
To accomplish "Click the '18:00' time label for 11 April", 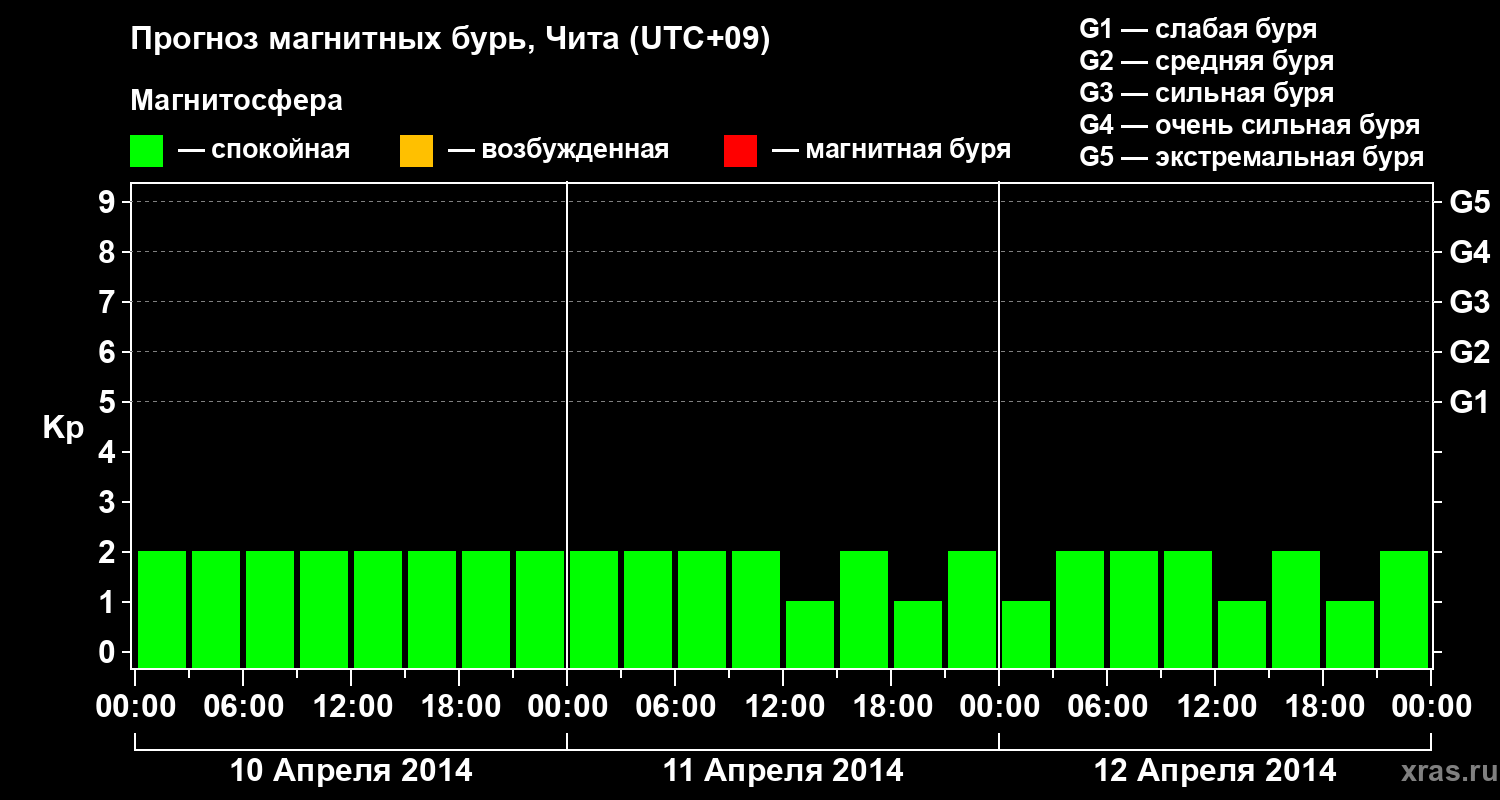I will tap(892, 707).
